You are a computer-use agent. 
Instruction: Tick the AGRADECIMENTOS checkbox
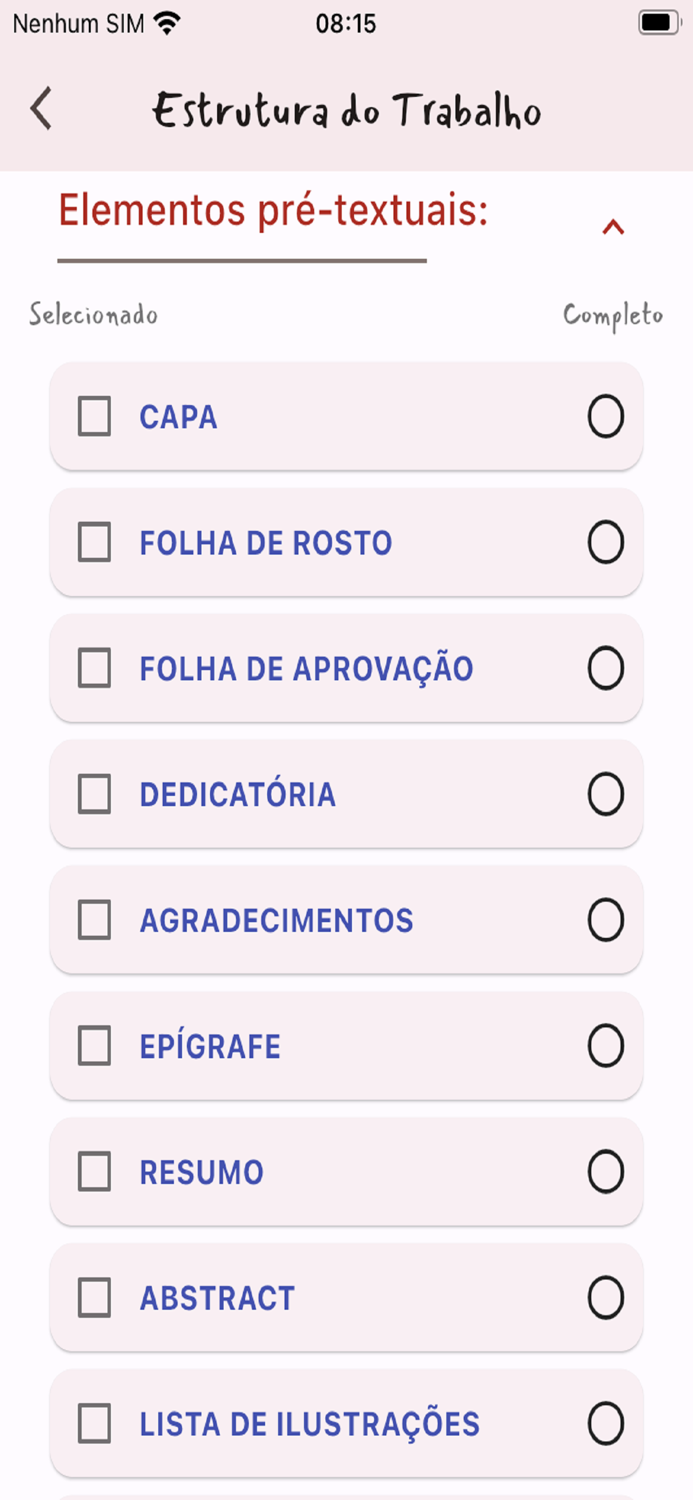pos(94,921)
